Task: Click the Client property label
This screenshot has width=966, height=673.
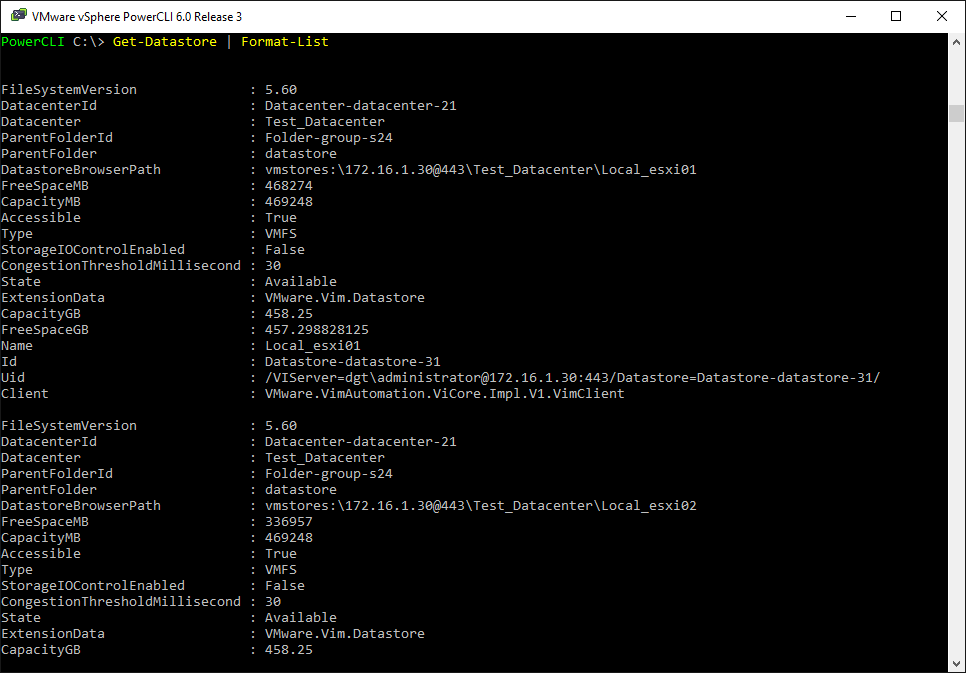Action: click(x=25, y=394)
